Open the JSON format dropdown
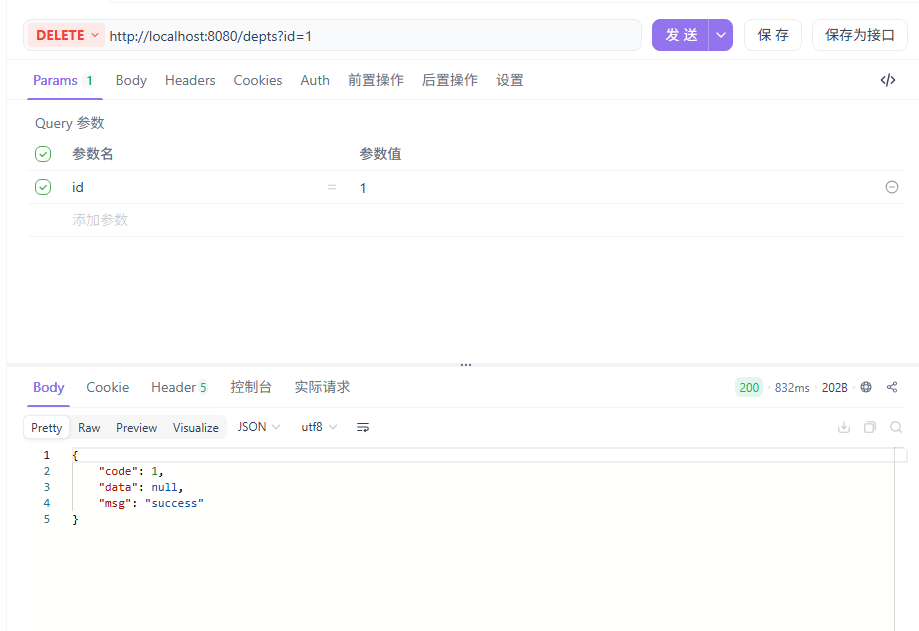The image size is (919, 631). (258, 427)
